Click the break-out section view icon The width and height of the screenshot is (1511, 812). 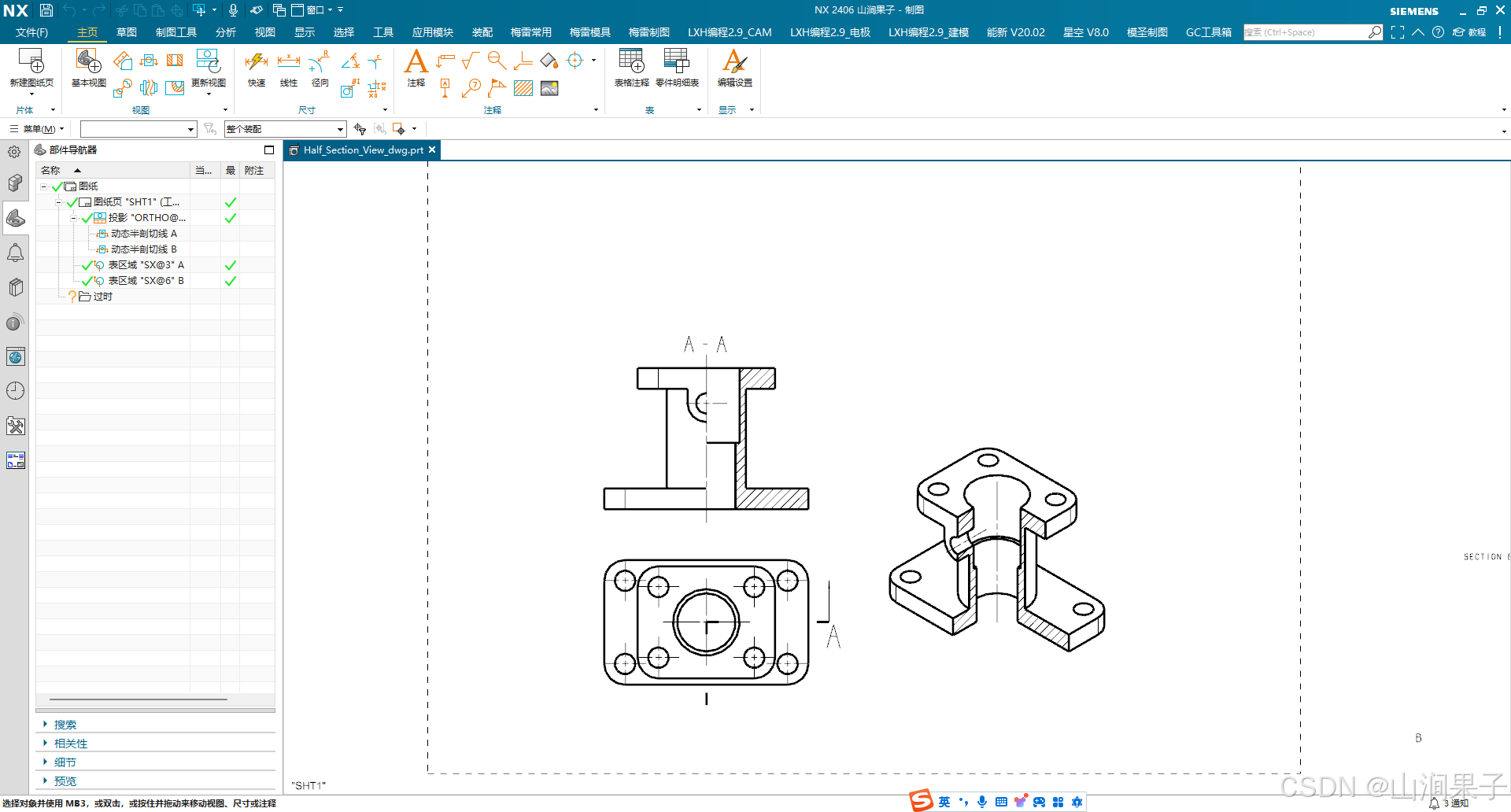(x=175, y=87)
